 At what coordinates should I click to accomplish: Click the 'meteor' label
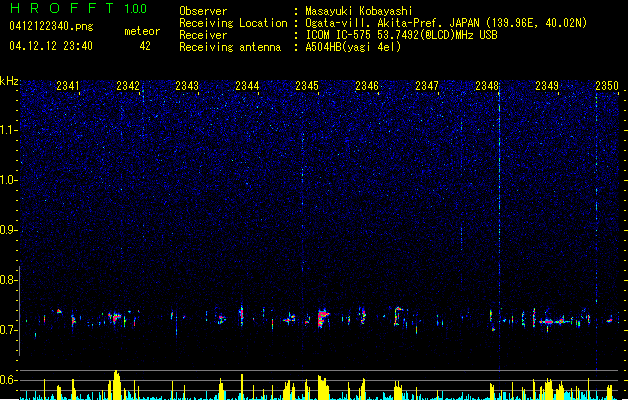[x=142, y=31]
